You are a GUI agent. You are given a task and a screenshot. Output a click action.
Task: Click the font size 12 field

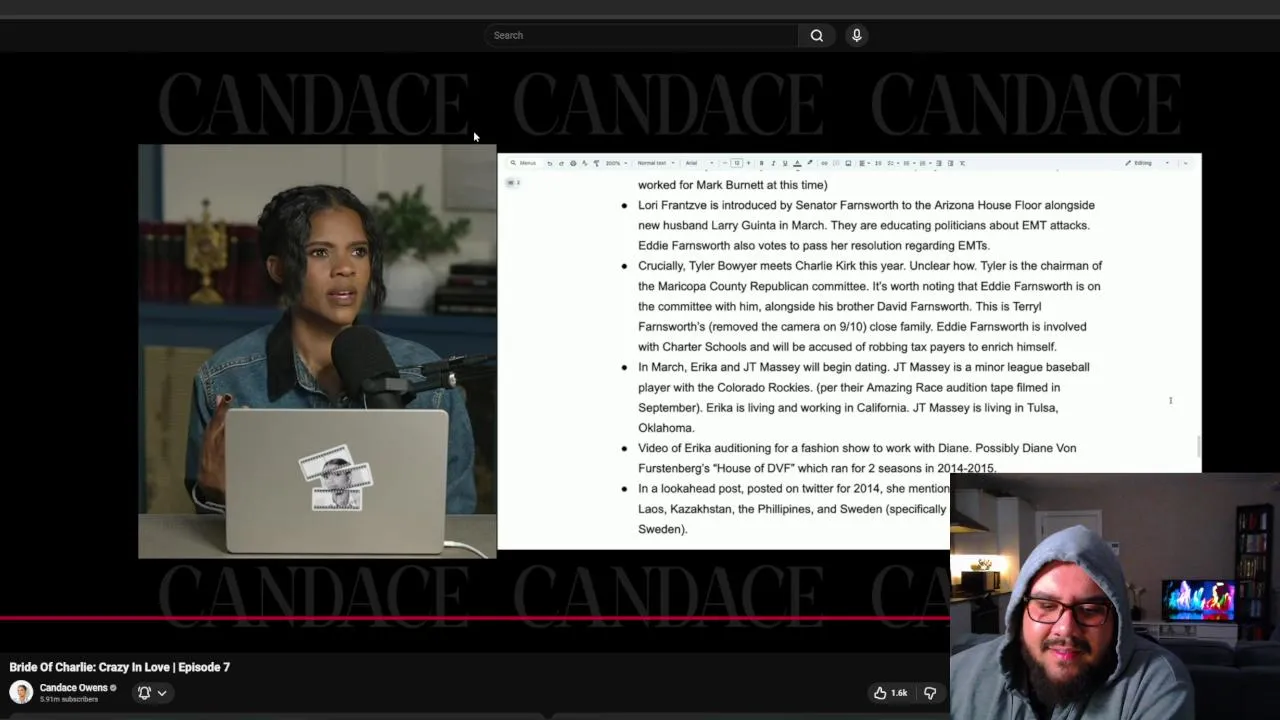pos(737,163)
